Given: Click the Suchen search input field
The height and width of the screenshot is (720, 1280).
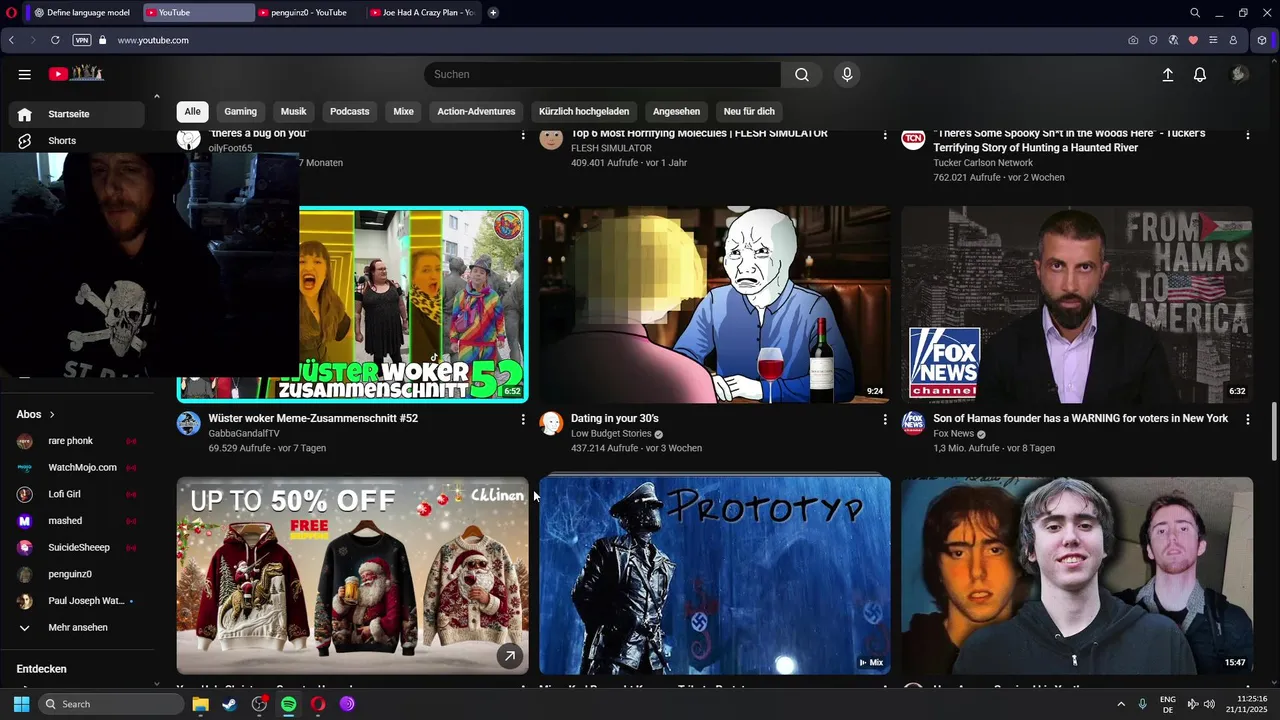Looking at the screenshot, I should point(602,74).
